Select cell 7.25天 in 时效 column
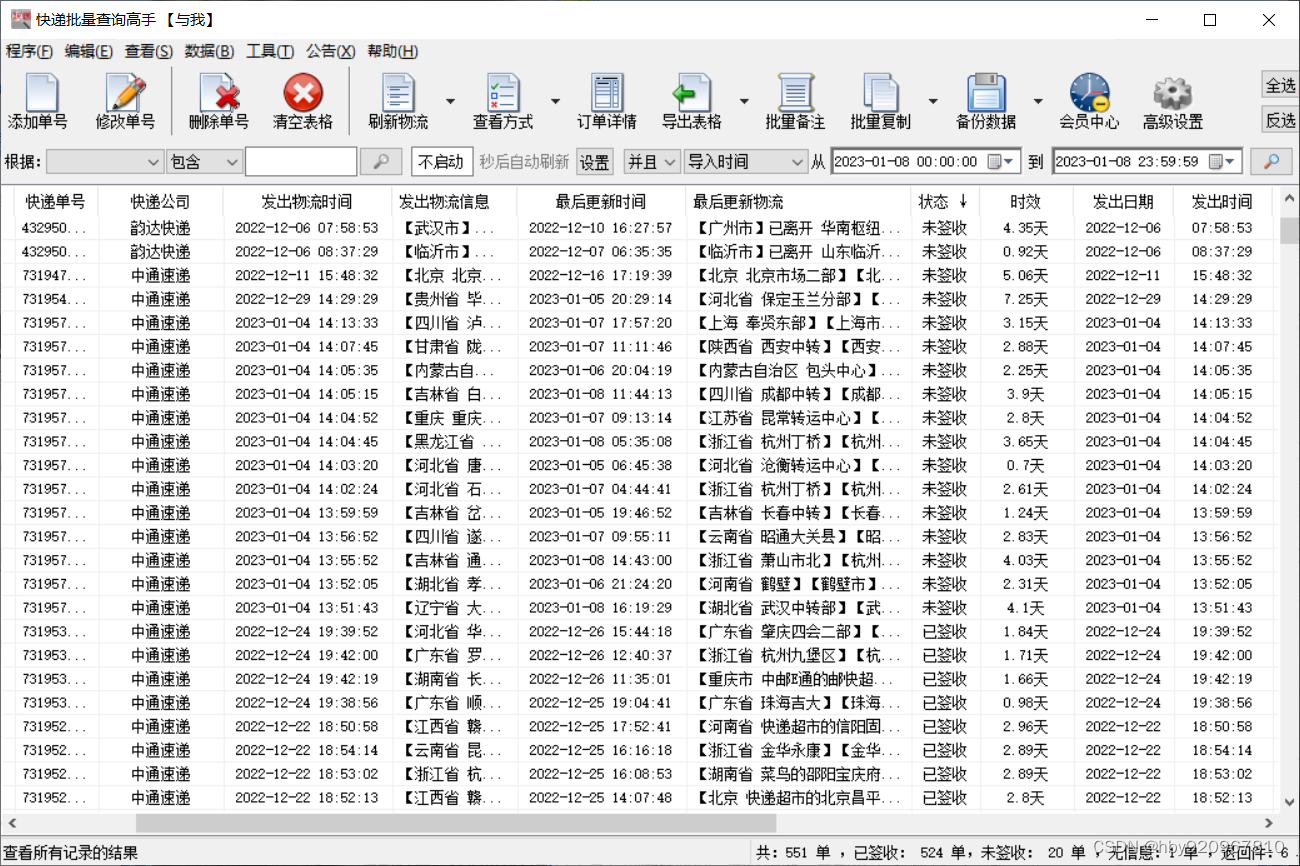 [x=1025, y=299]
